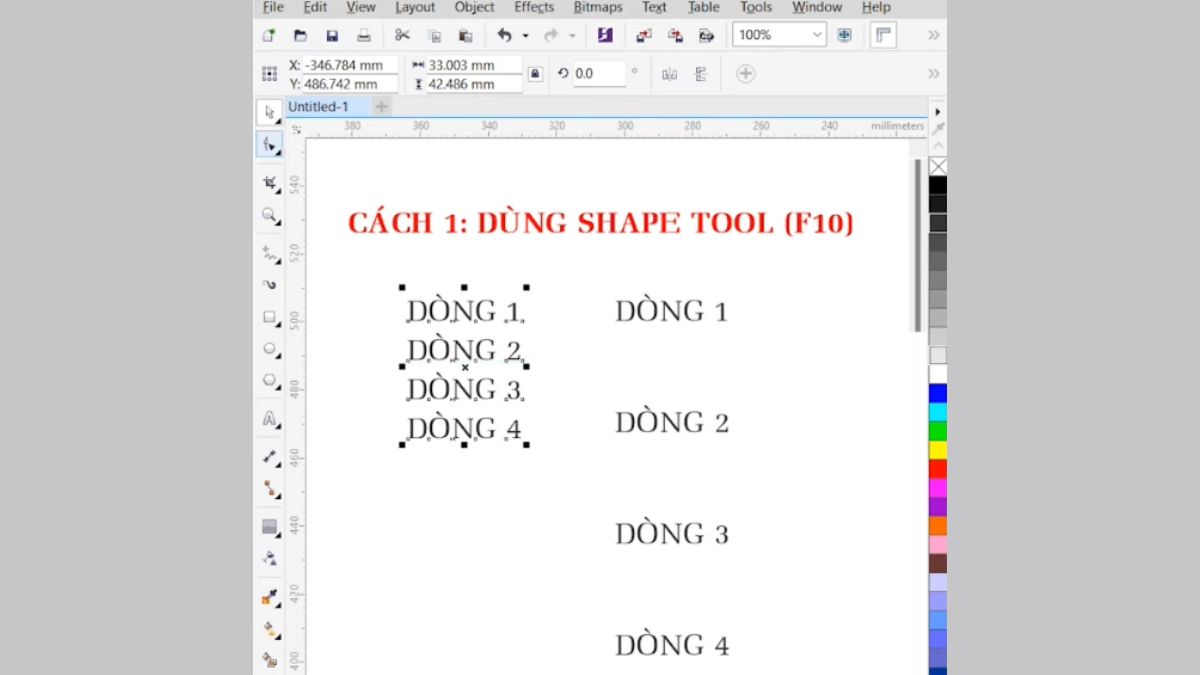Pick the yellow color swatch in palette
The height and width of the screenshot is (675, 1200).
(938, 449)
